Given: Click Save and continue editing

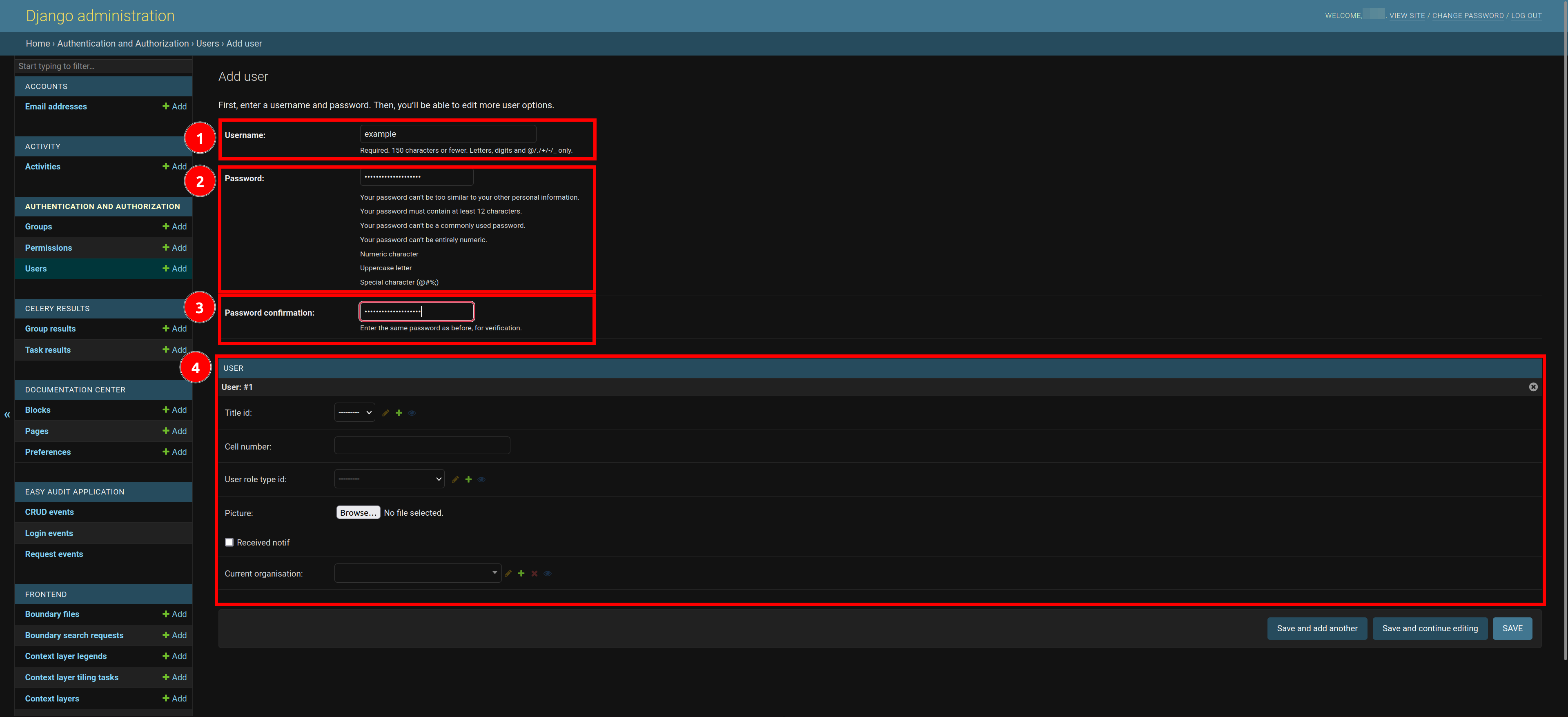Looking at the screenshot, I should pyautogui.click(x=1430, y=629).
